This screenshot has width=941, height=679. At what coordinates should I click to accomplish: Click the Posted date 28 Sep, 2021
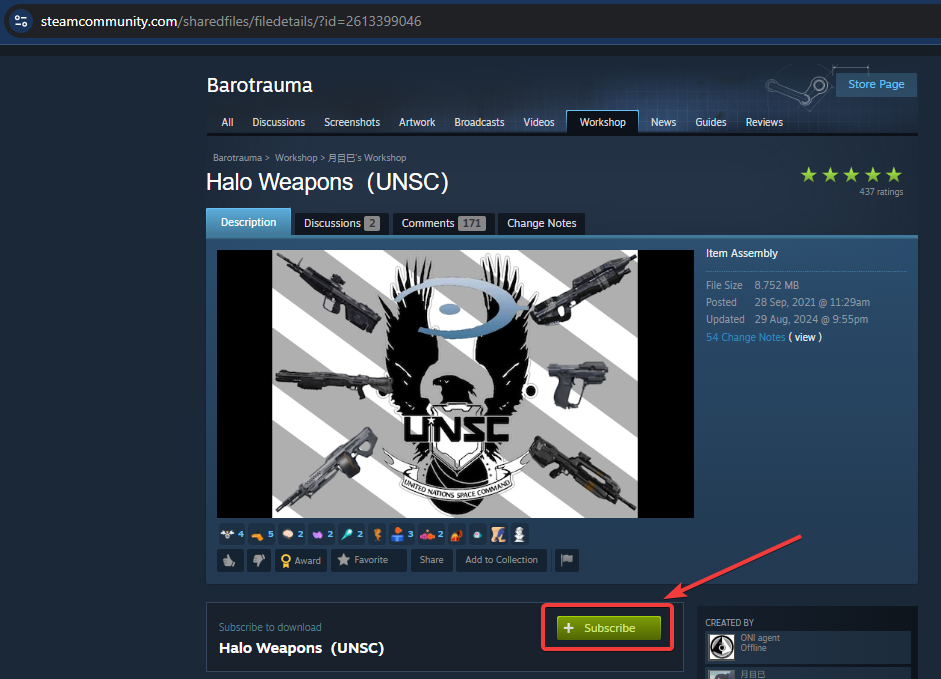(812, 303)
